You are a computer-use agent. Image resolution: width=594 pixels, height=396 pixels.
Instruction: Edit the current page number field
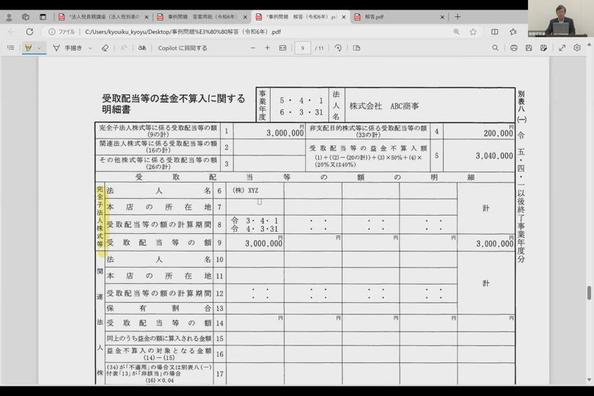click(302, 48)
